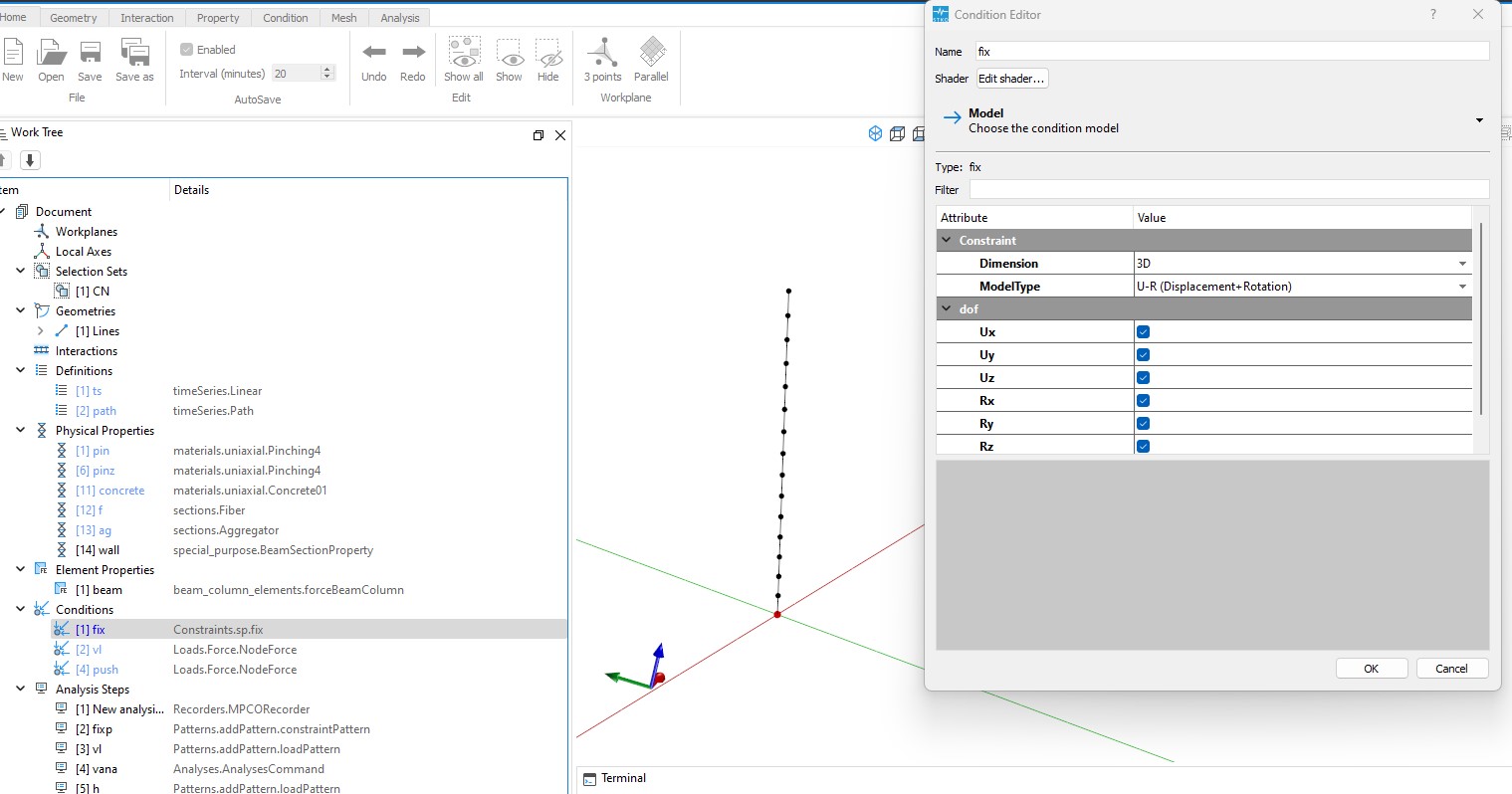The height and width of the screenshot is (794, 1512).
Task: Open the Analysis ribbon tab
Action: click(x=400, y=18)
